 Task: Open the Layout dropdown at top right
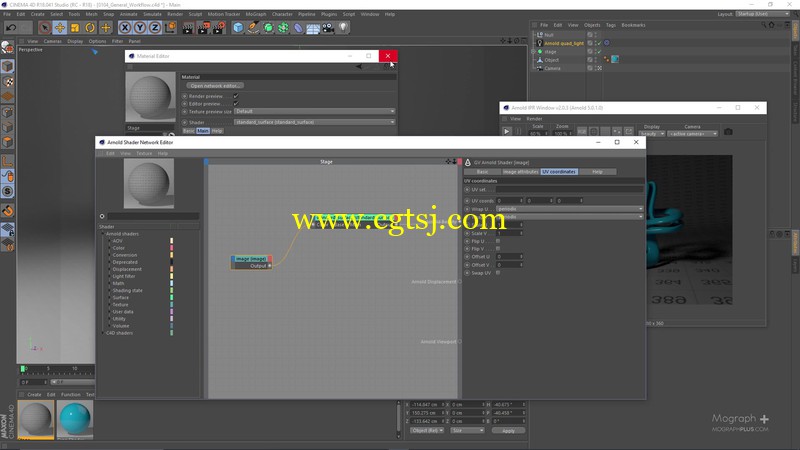[763, 14]
